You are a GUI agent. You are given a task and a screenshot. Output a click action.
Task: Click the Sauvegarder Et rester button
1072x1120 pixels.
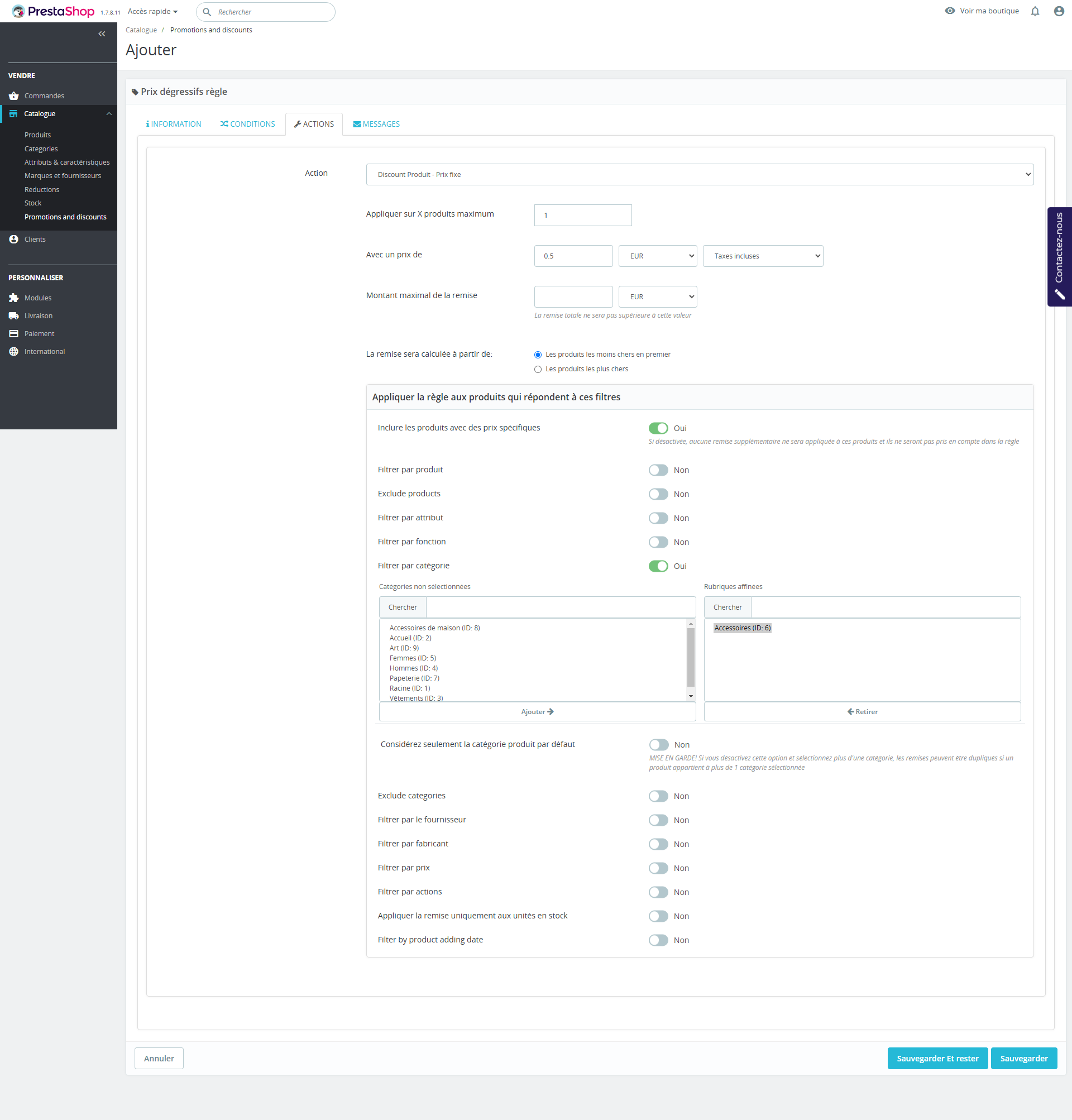(937, 1058)
